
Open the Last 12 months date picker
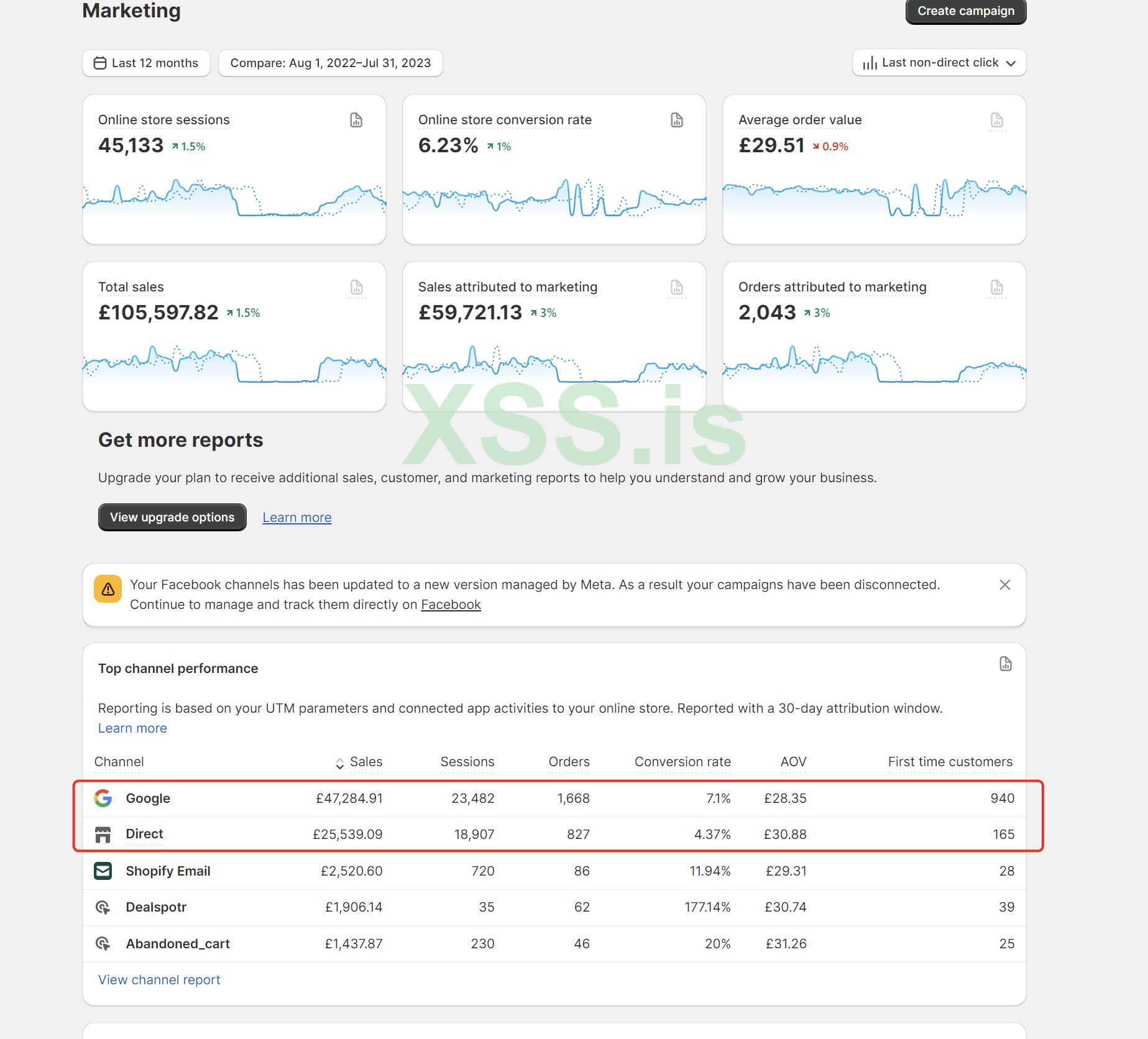(146, 63)
